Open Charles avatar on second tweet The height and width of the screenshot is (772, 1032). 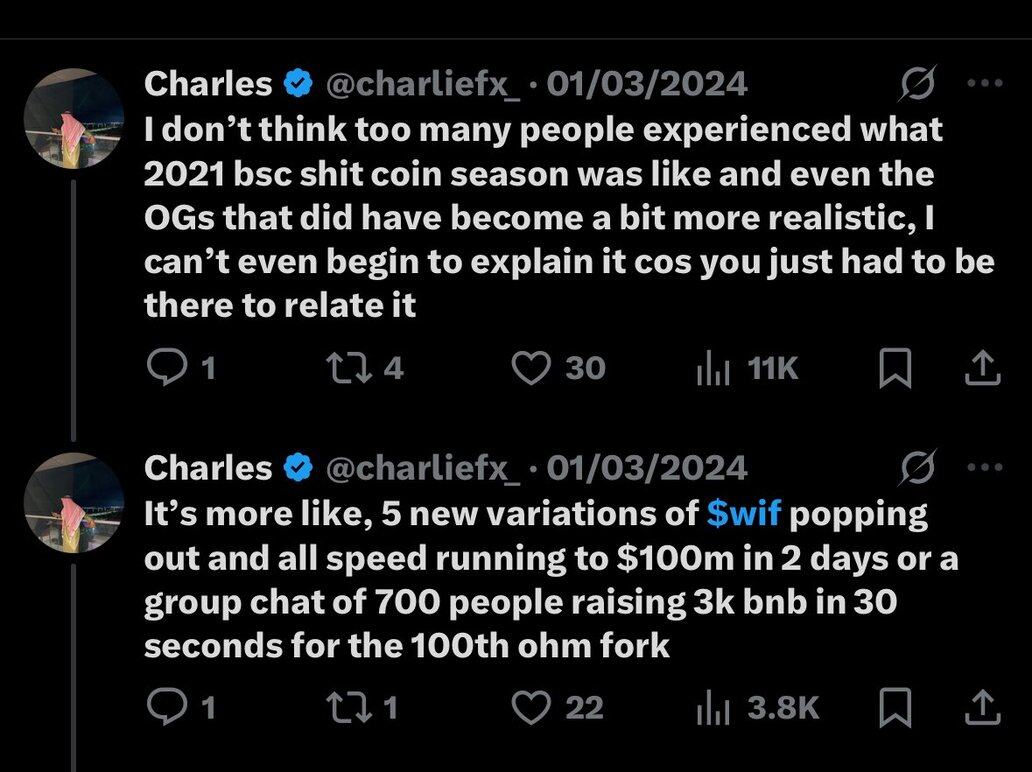(73, 502)
